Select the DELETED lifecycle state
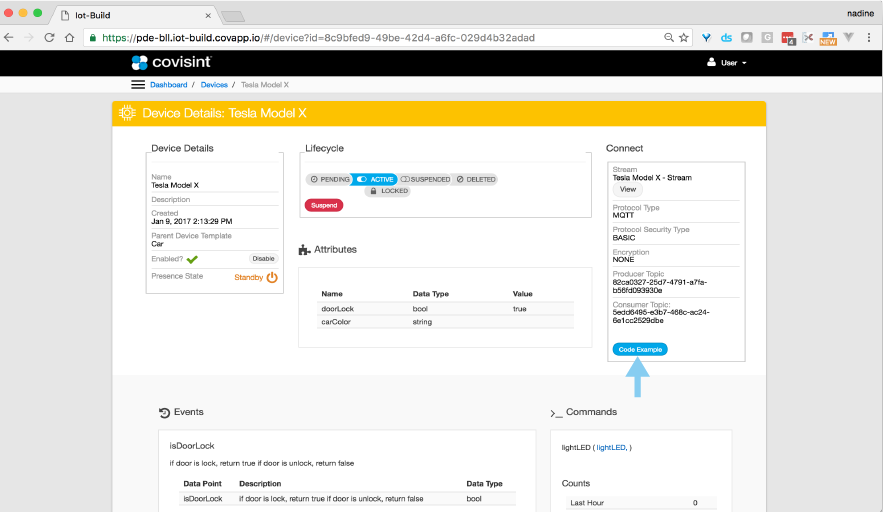This screenshot has height=512, width=883. [475, 179]
